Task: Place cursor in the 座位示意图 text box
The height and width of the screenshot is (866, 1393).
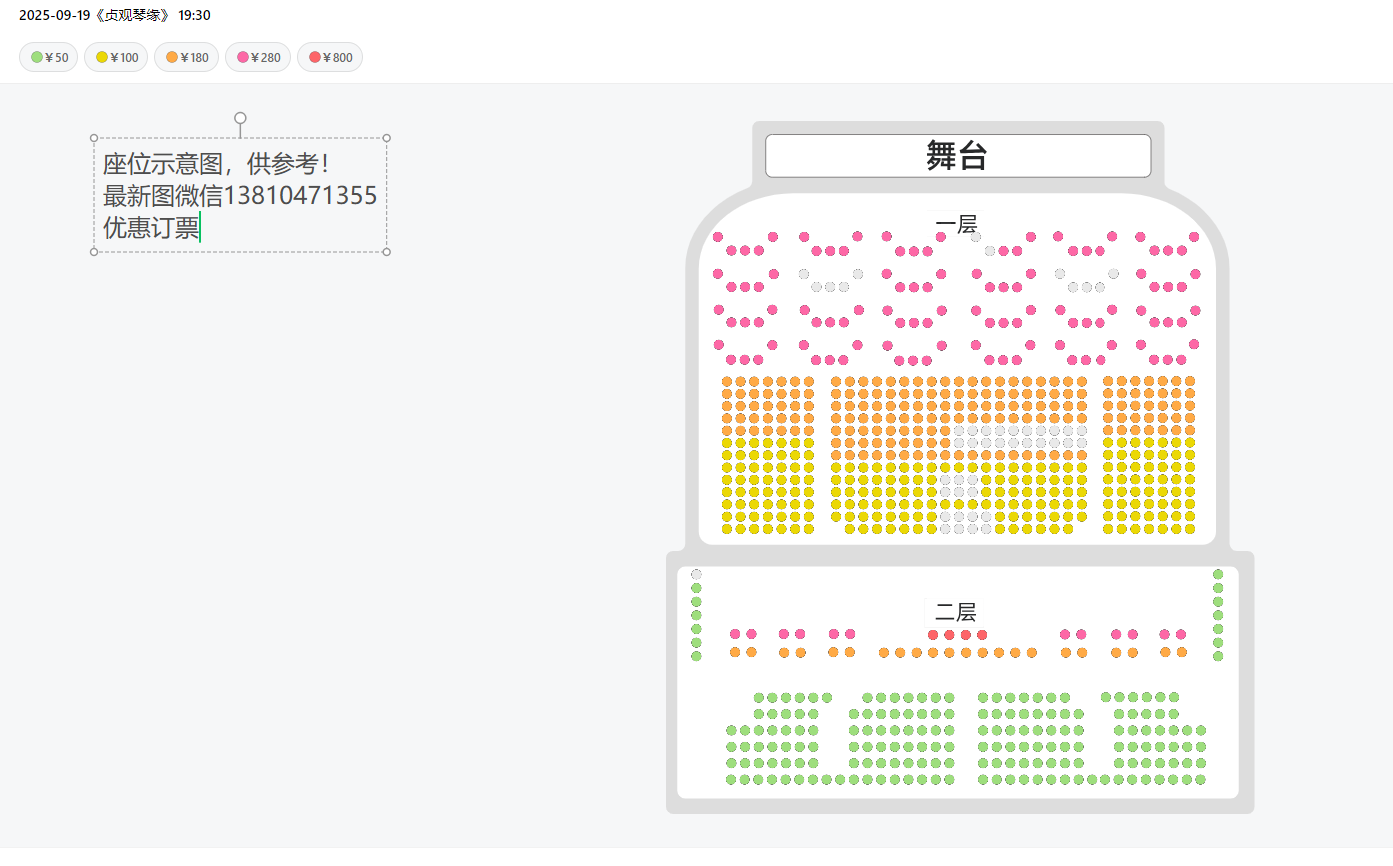Action: (x=240, y=195)
